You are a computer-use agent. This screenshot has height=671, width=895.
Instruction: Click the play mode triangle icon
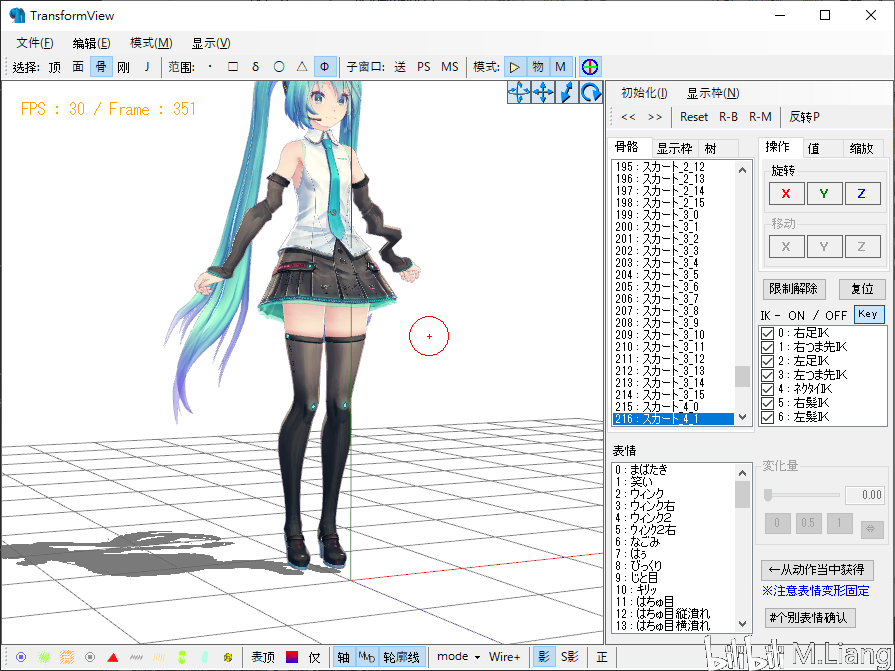click(x=514, y=67)
